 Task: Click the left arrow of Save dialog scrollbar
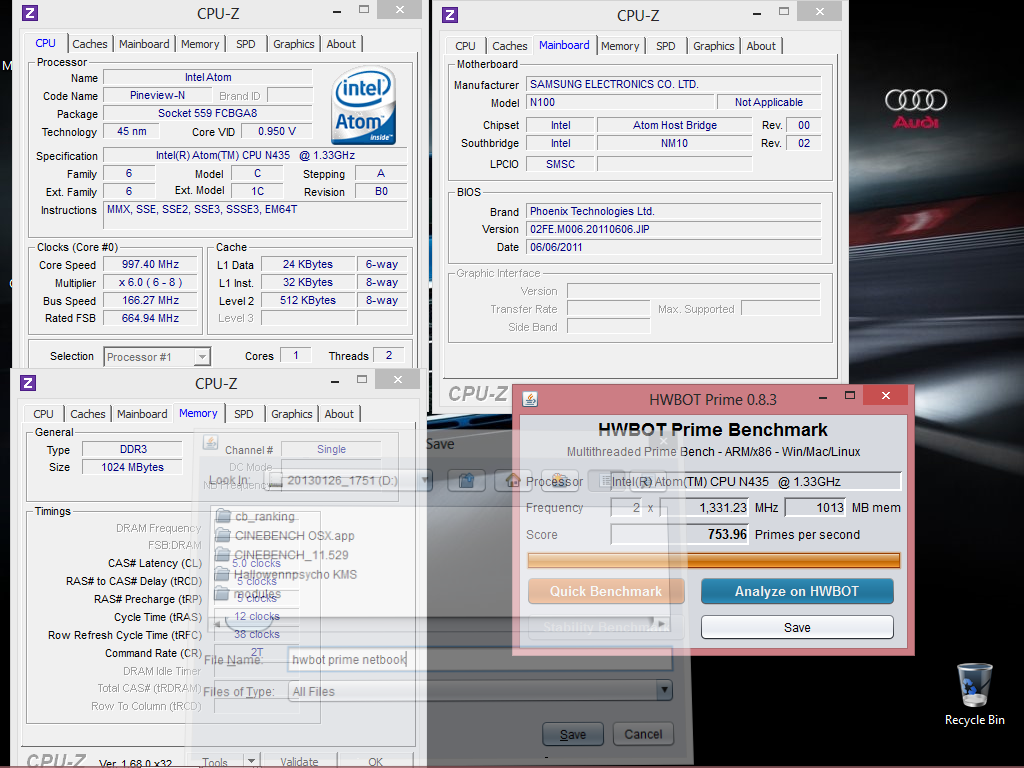[x=217, y=623]
